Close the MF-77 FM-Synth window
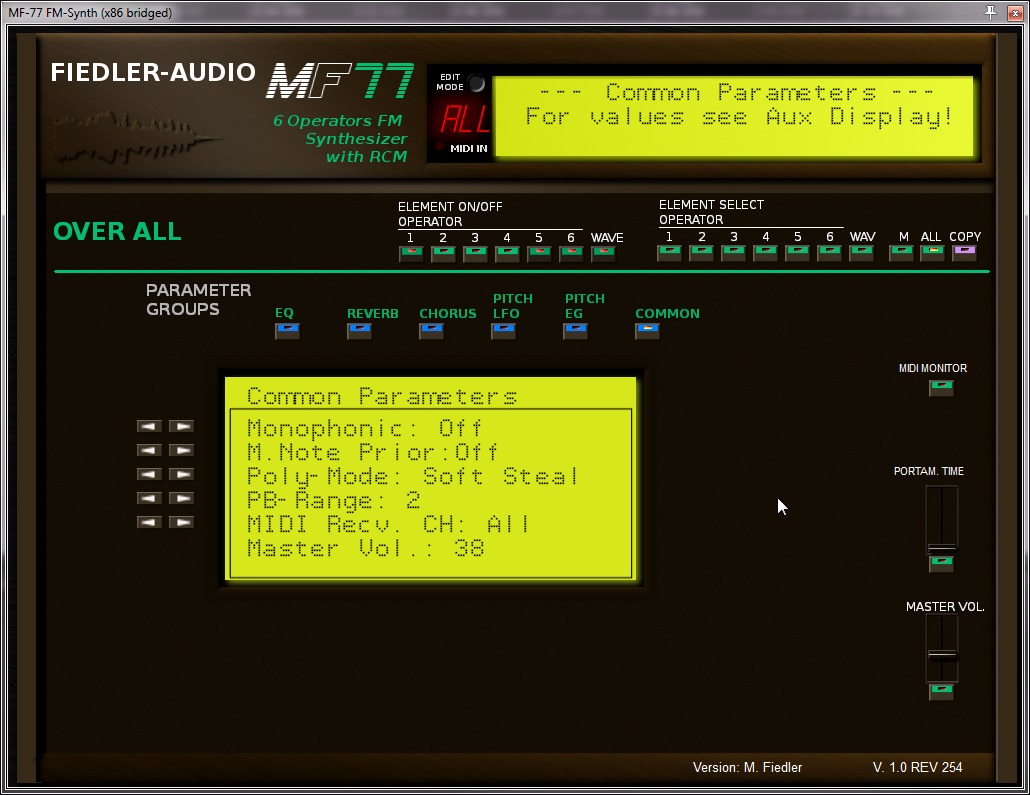 click(1015, 12)
